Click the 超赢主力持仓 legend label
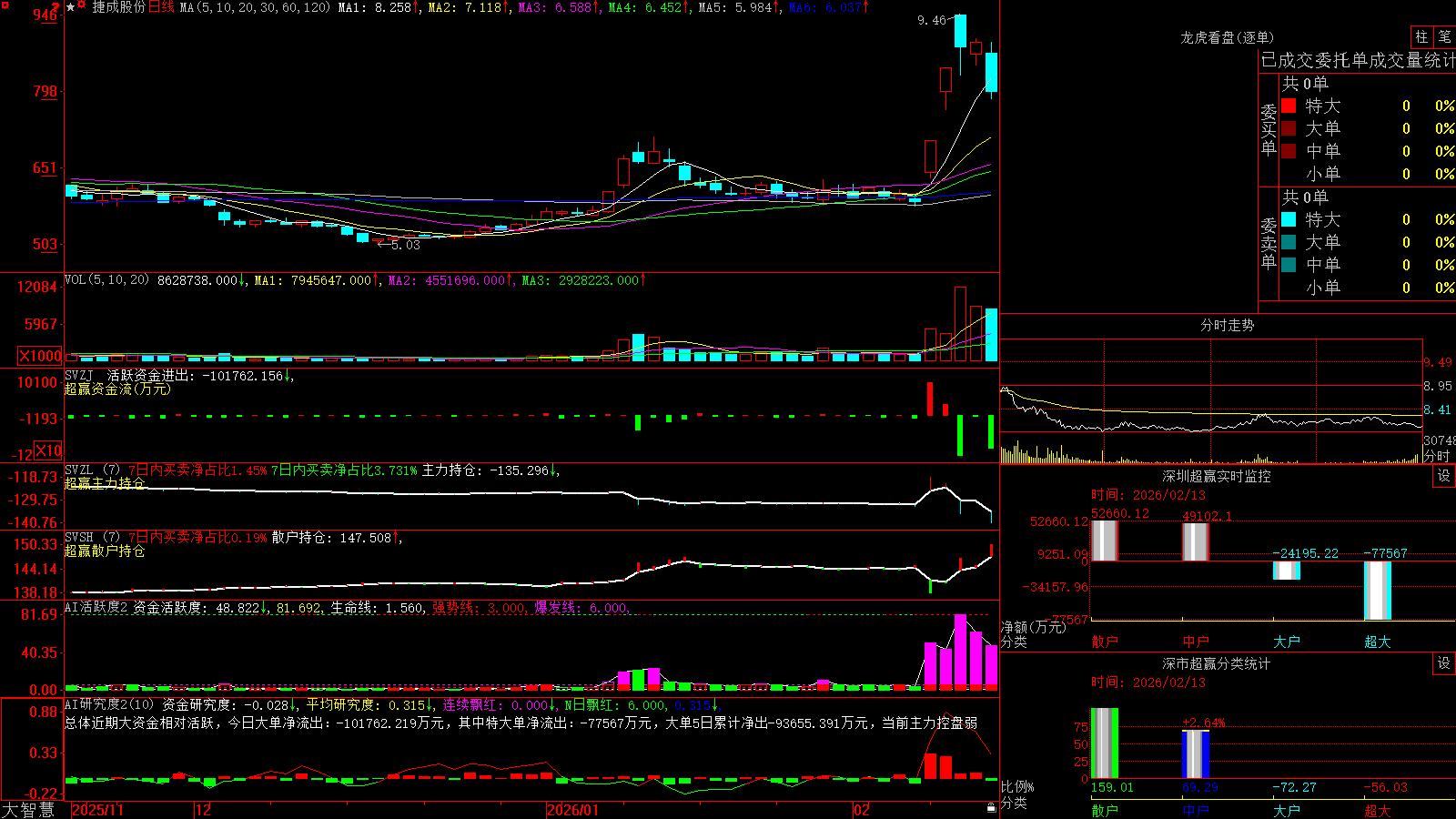Screen dimensions: 1456x819 [105, 483]
